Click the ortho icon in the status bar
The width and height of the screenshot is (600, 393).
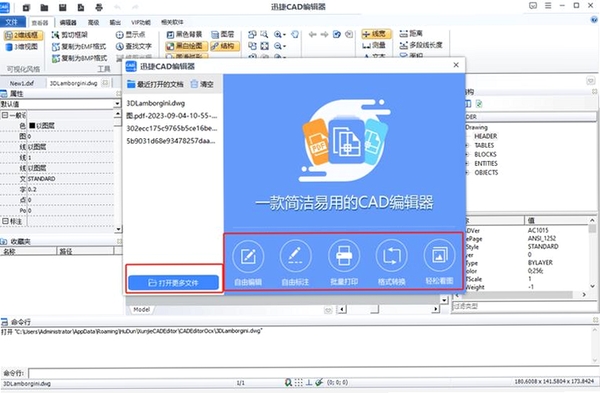(x=309, y=382)
